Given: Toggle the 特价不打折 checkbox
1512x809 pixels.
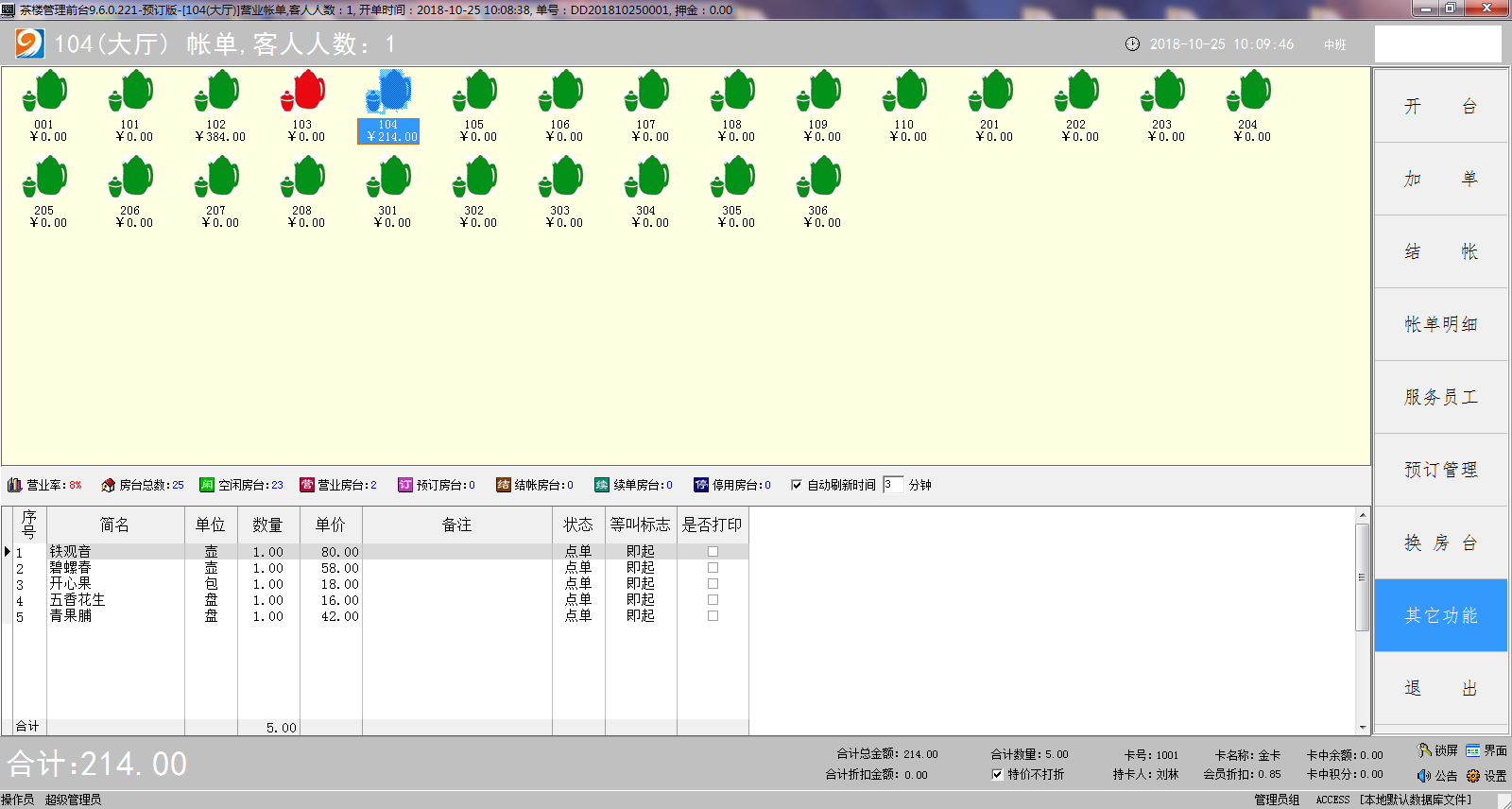Looking at the screenshot, I should click(997, 774).
